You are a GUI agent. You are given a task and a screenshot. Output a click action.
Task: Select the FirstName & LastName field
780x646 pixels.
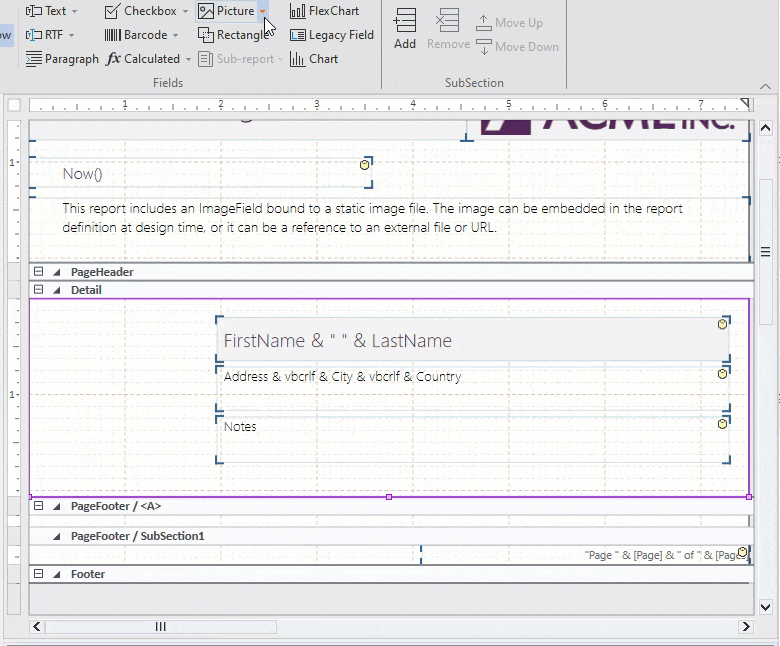[470, 341]
